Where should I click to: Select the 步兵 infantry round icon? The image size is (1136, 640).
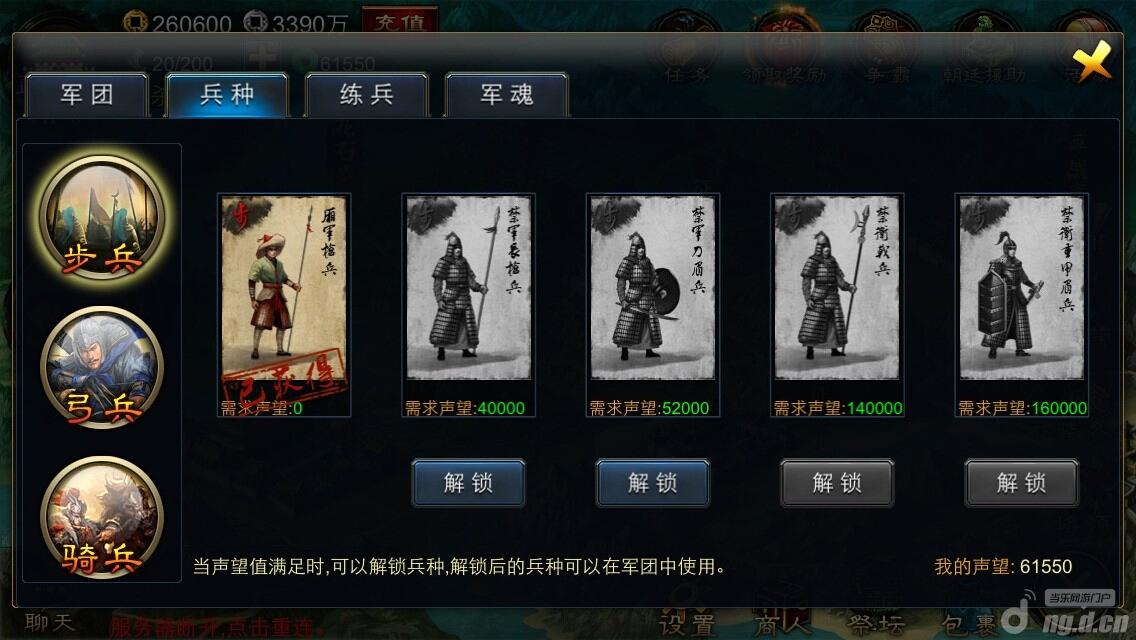102,217
